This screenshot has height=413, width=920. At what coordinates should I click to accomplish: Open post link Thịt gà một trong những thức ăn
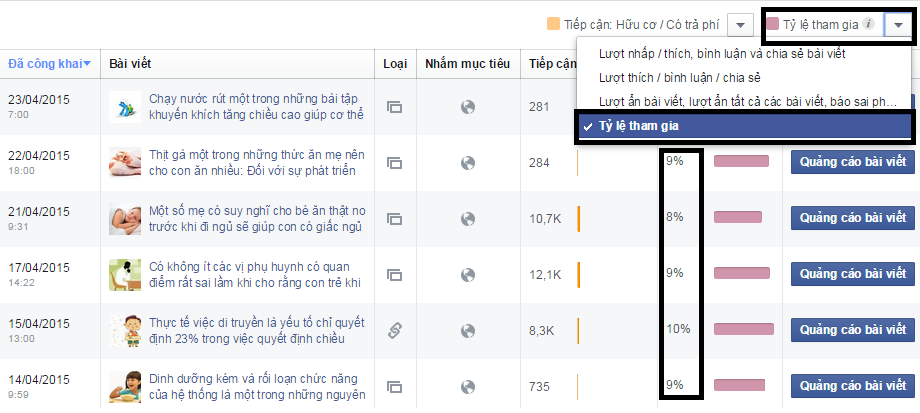pos(257,163)
